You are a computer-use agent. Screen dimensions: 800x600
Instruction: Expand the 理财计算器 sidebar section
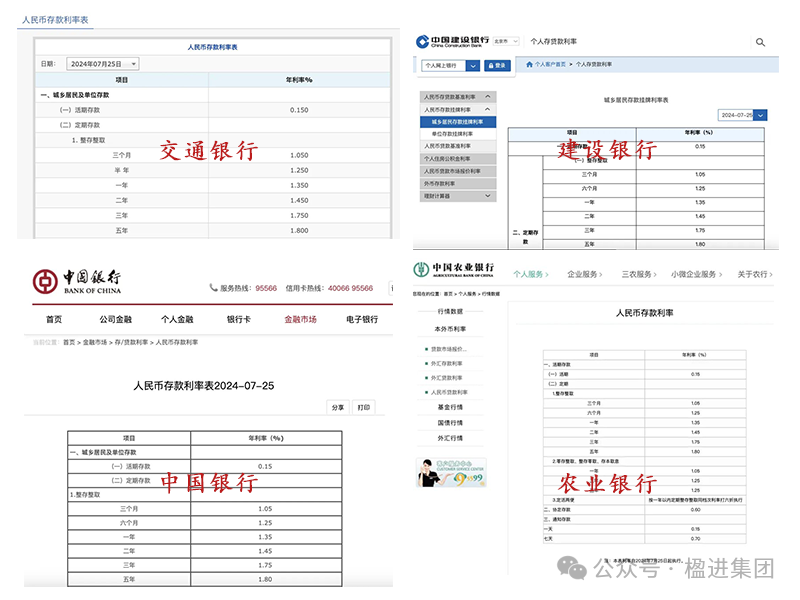click(488, 196)
